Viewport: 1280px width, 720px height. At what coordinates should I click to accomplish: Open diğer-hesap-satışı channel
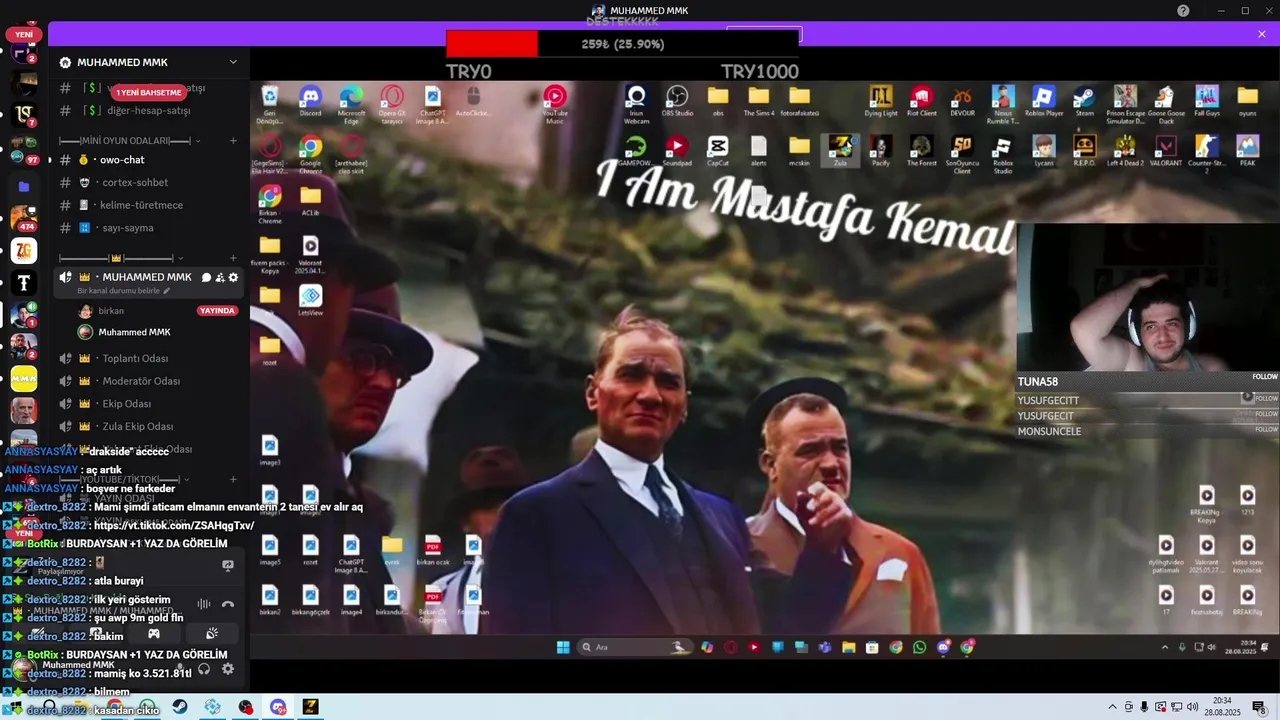click(x=148, y=111)
